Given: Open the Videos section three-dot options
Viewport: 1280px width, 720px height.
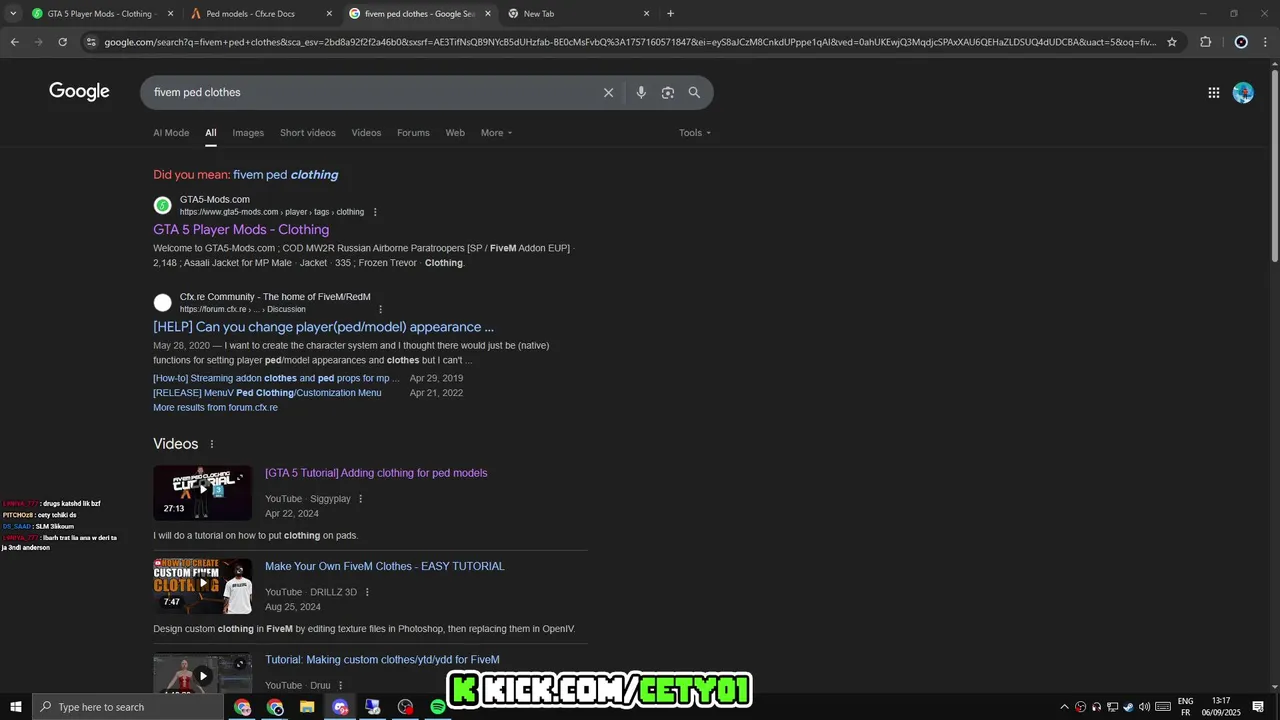Looking at the screenshot, I should pos(211,444).
